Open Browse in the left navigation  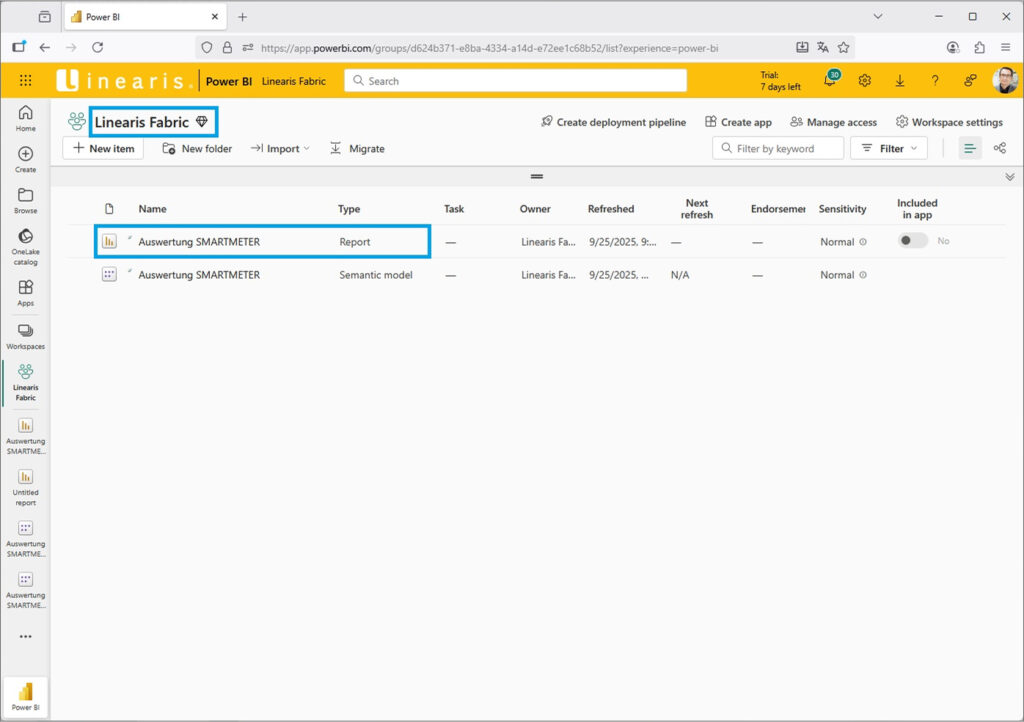click(x=25, y=200)
